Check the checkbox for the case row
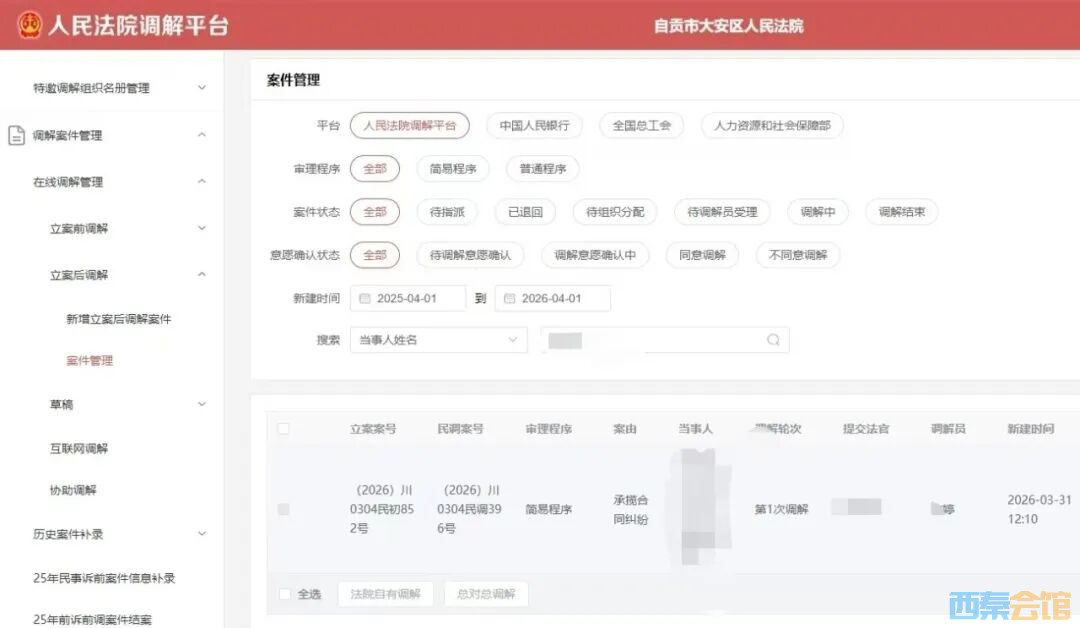 (x=283, y=509)
